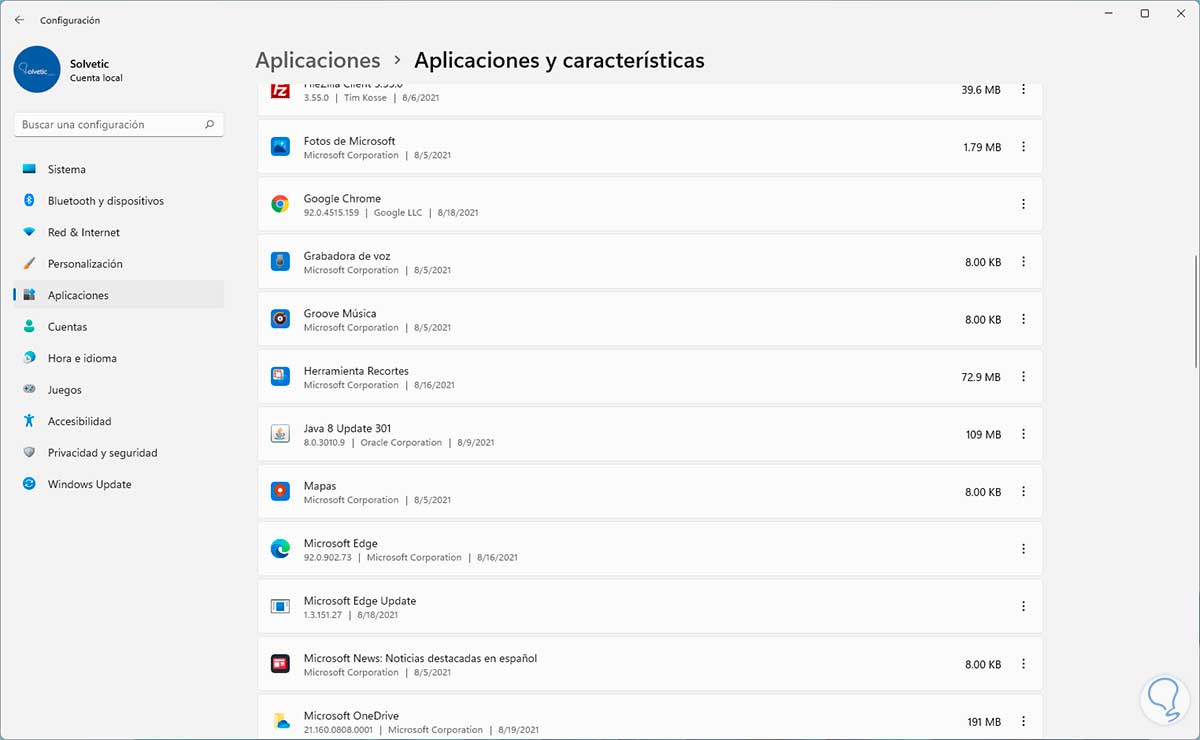Screen dimensions: 1200x740
Task: Click the Groove Música app icon
Action: click(x=280, y=319)
